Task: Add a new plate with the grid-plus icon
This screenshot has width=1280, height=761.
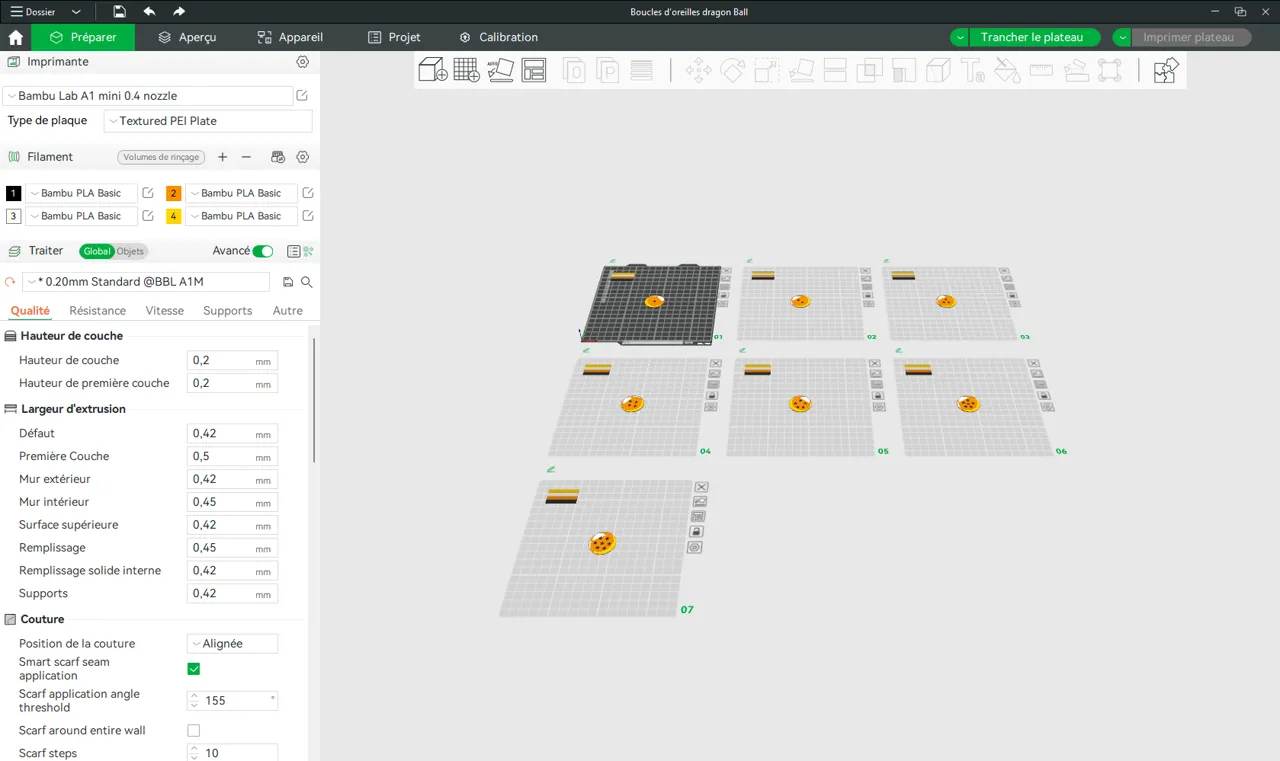Action: click(x=466, y=70)
